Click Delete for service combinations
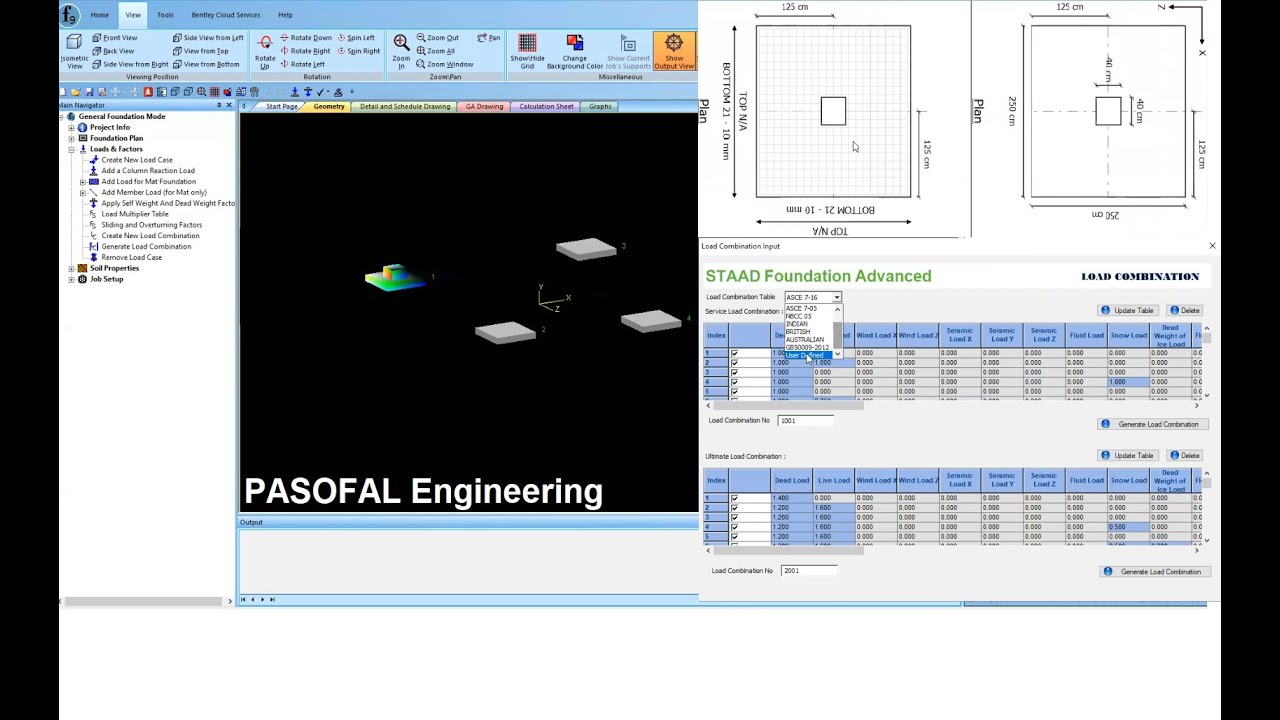 coord(1184,310)
